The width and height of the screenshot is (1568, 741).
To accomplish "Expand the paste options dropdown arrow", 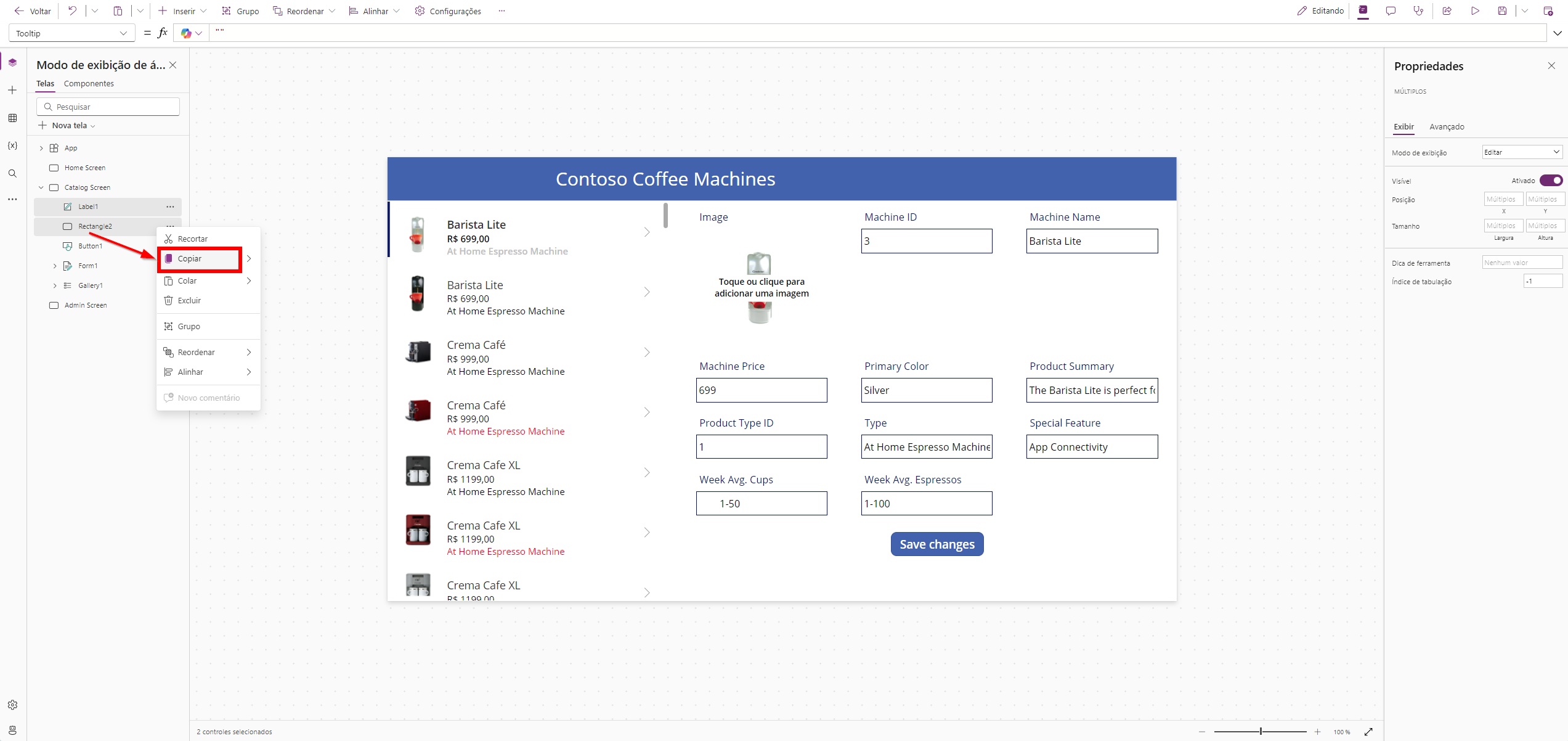I will click(140, 11).
